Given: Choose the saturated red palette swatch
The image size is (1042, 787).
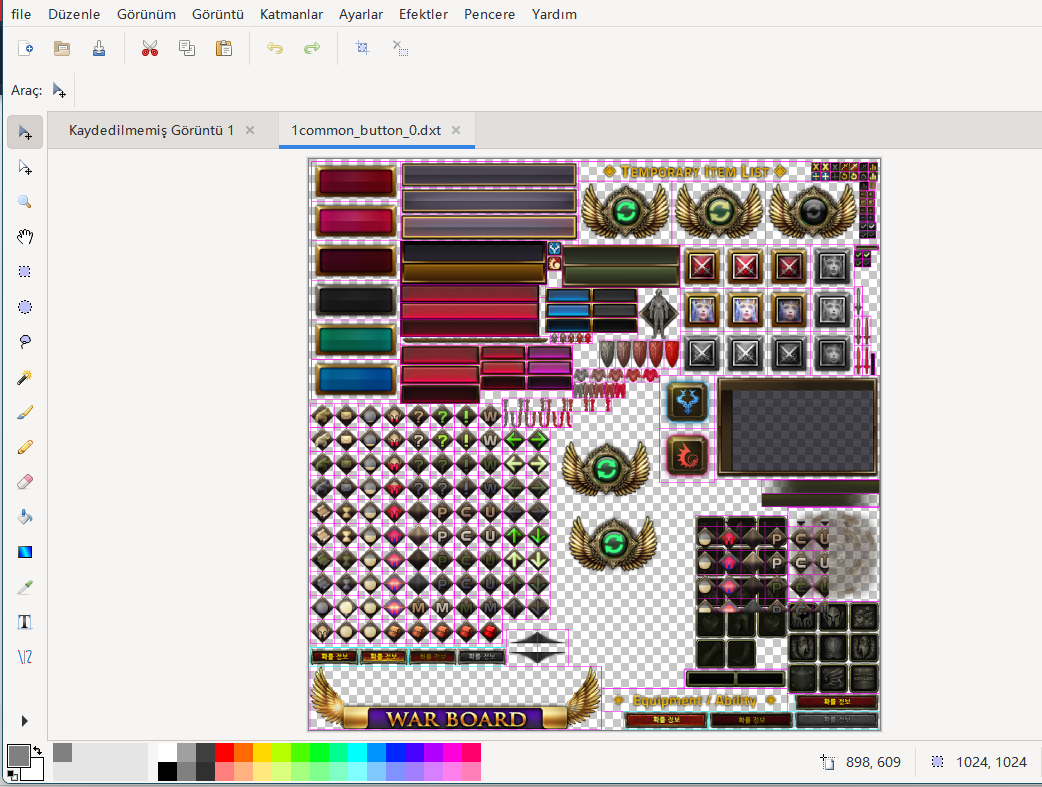Looking at the screenshot, I should [x=224, y=752].
